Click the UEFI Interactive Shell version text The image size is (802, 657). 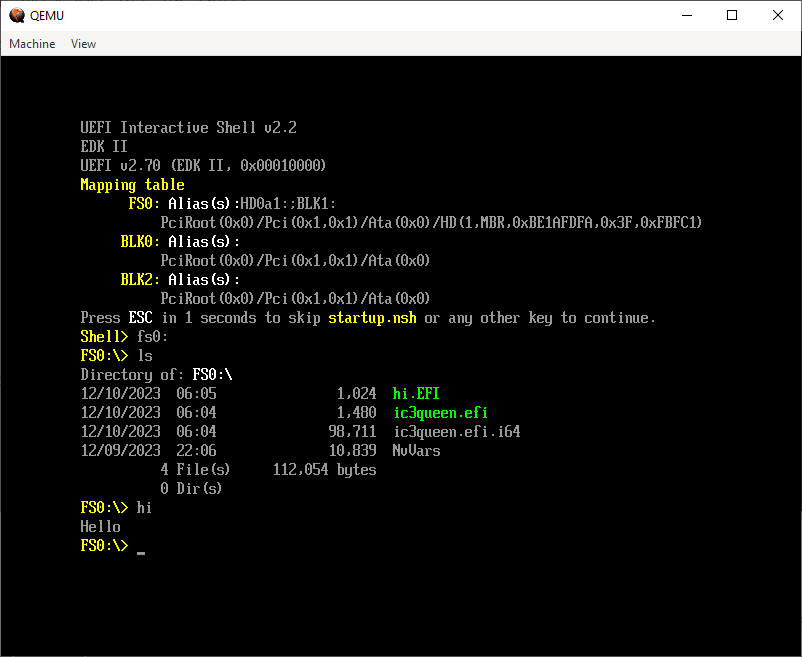coord(188,127)
